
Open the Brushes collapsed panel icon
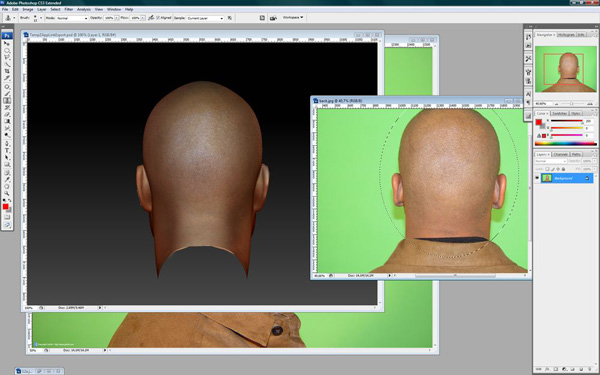tap(528, 72)
